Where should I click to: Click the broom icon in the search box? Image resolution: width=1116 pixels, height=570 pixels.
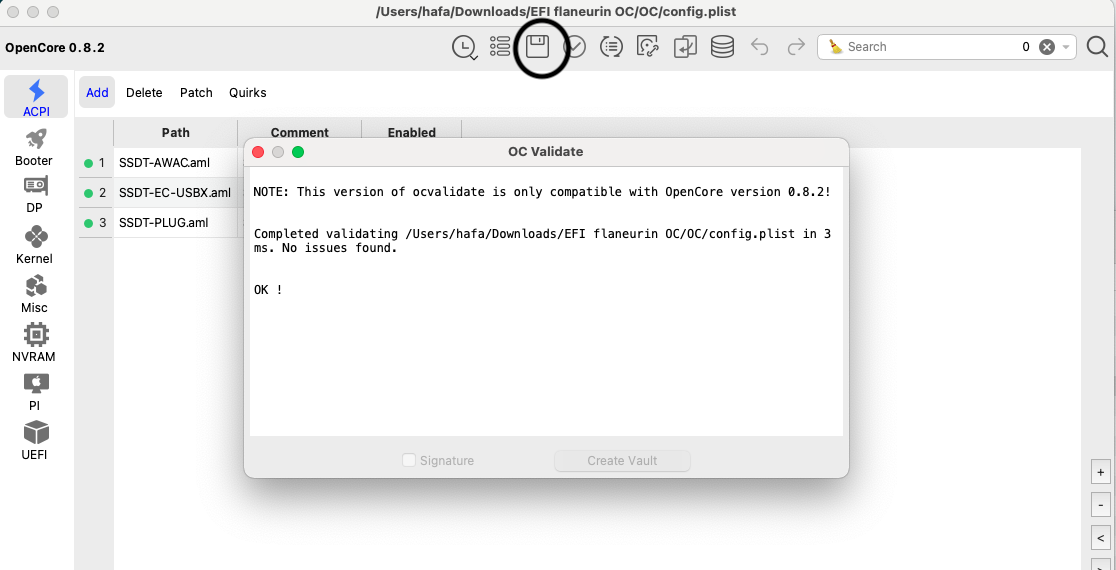point(836,47)
